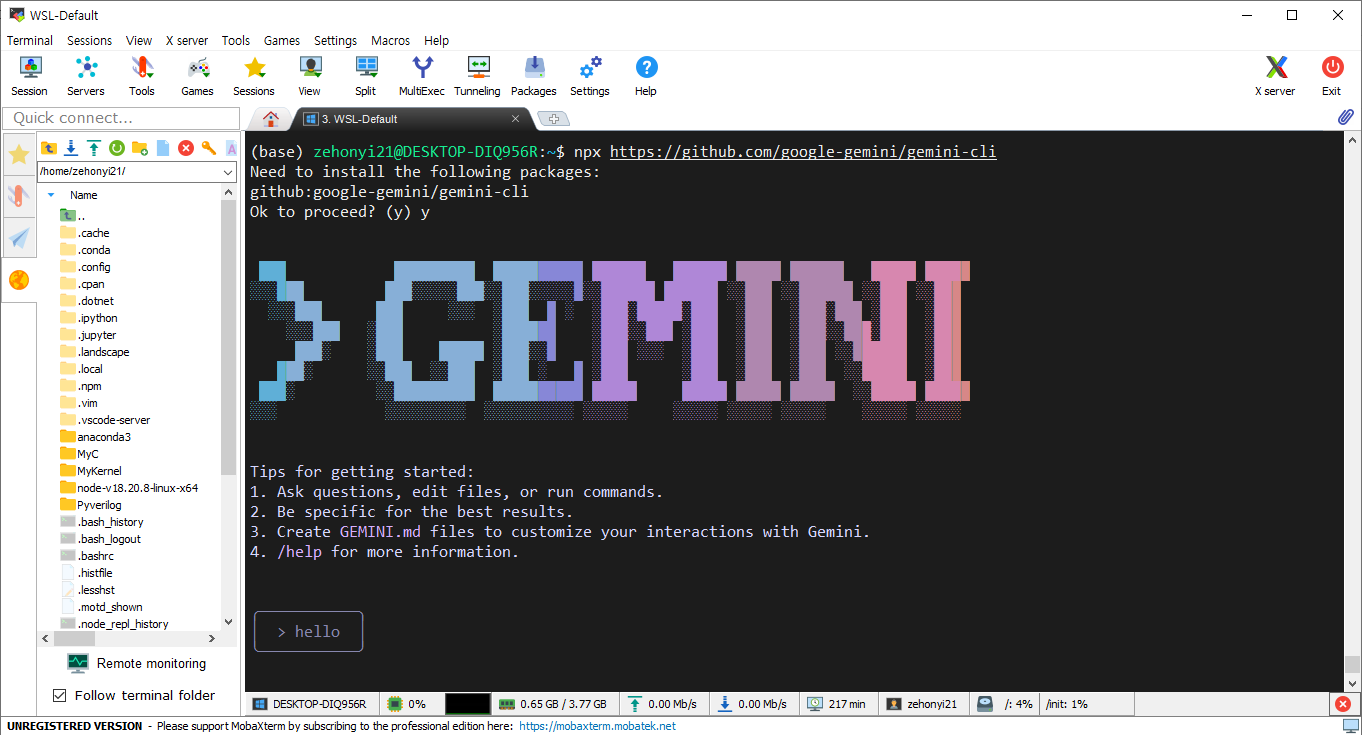This screenshot has width=1362, height=735.
Task: Close the WSL-Default tab
Action: tap(515, 119)
